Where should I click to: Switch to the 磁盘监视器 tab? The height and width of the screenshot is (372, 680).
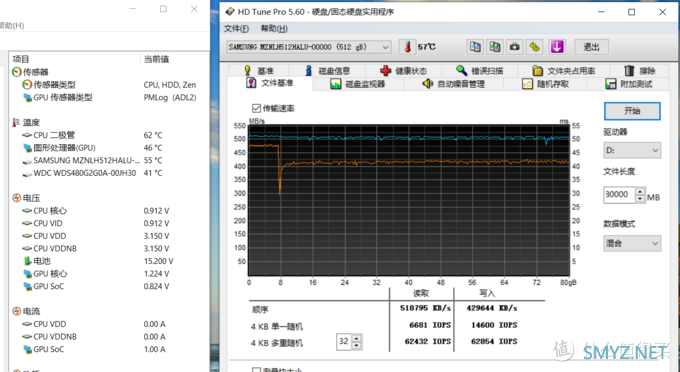click(357, 84)
